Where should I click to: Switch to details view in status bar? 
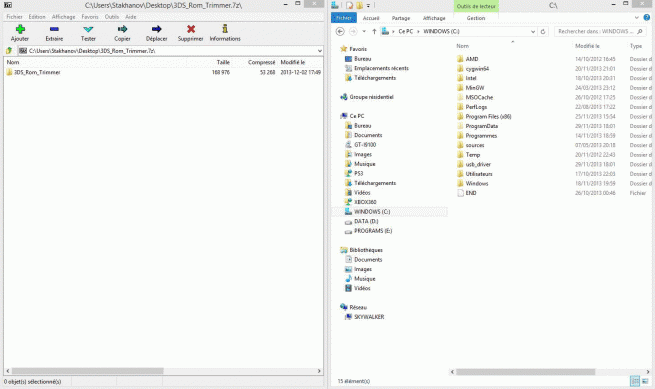coord(635,381)
